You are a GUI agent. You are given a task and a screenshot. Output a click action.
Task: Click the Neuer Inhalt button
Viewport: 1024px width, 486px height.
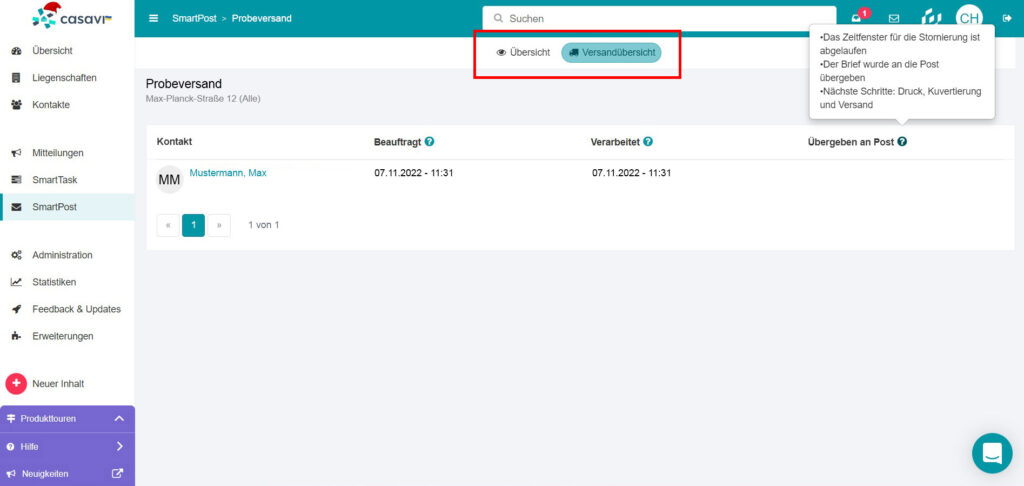(59, 383)
